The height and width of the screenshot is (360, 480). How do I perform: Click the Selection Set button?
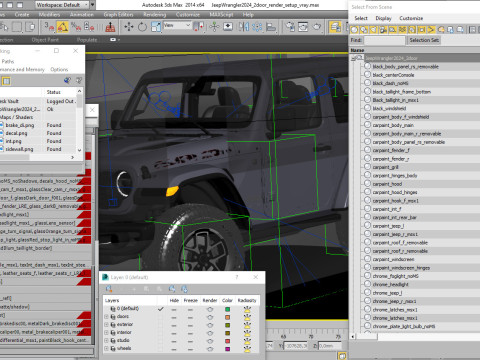click(x=424, y=40)
